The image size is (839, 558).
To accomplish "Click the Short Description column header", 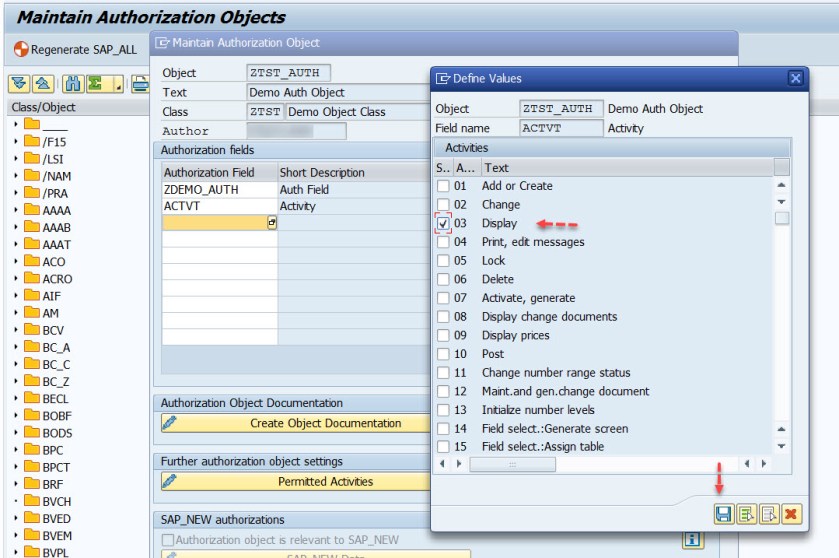I will click(354, 172).
